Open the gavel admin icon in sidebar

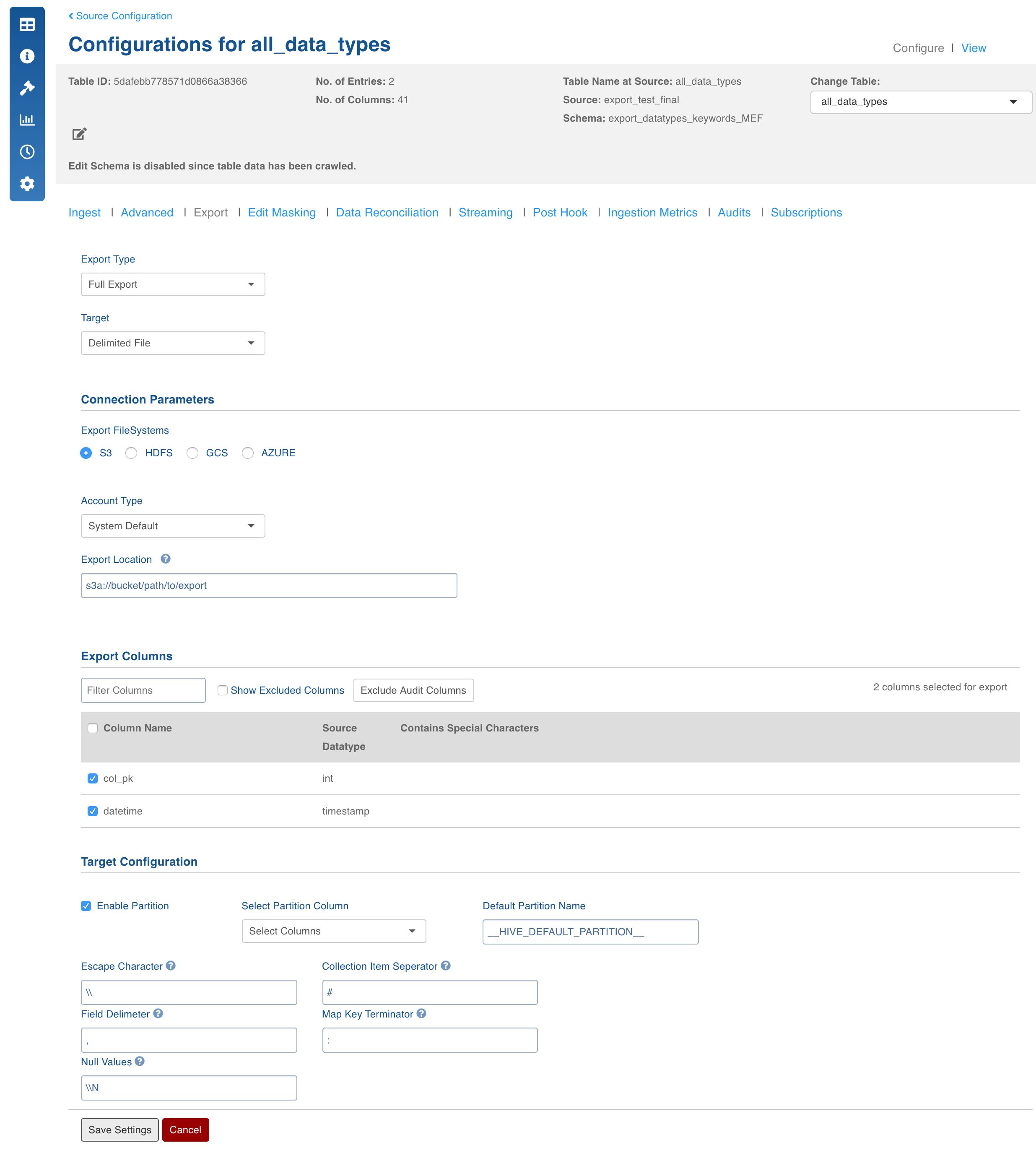(27, 88)
